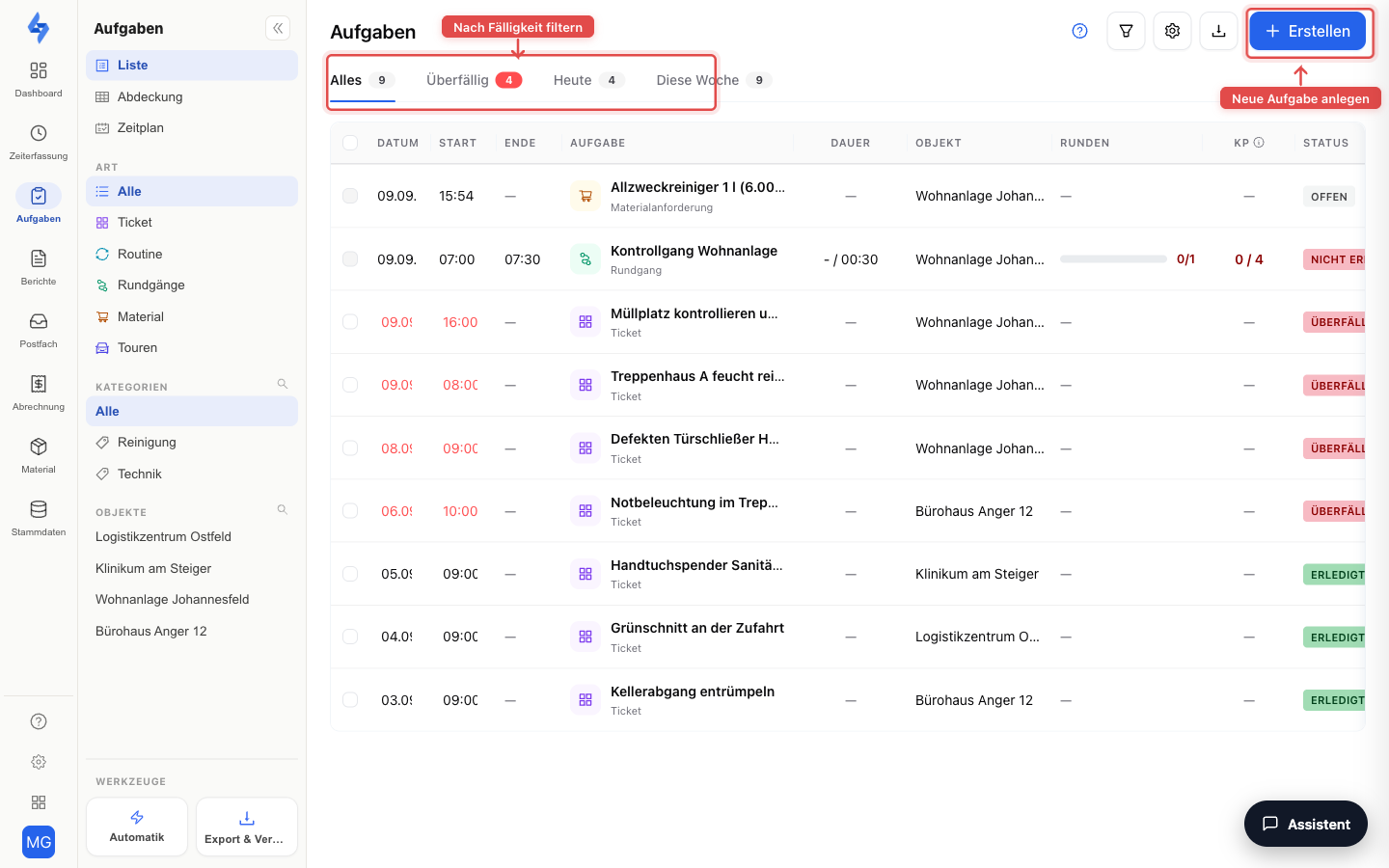Click the Kontrollgang Runden progress bar

(1113, 259)
